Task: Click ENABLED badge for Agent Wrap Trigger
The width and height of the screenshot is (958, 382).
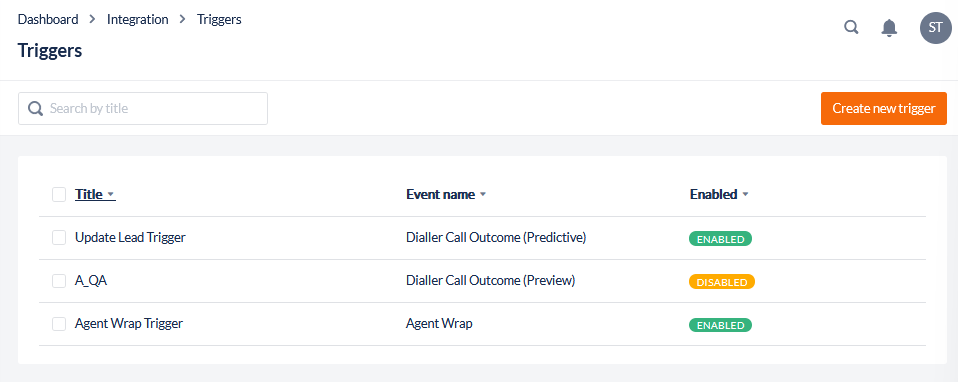Action: tap(720, 325)
